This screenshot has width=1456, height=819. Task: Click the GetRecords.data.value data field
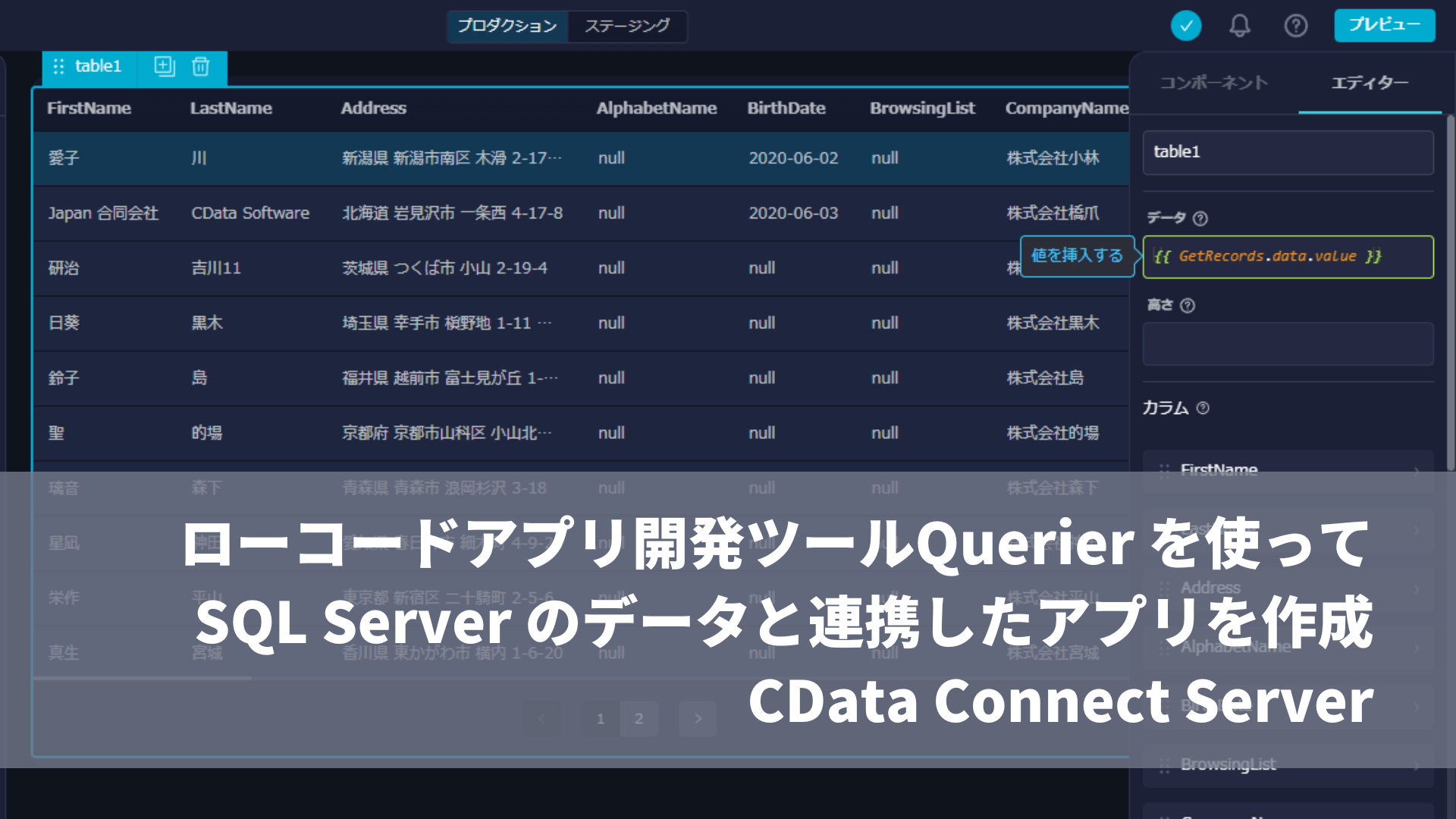1287,256
